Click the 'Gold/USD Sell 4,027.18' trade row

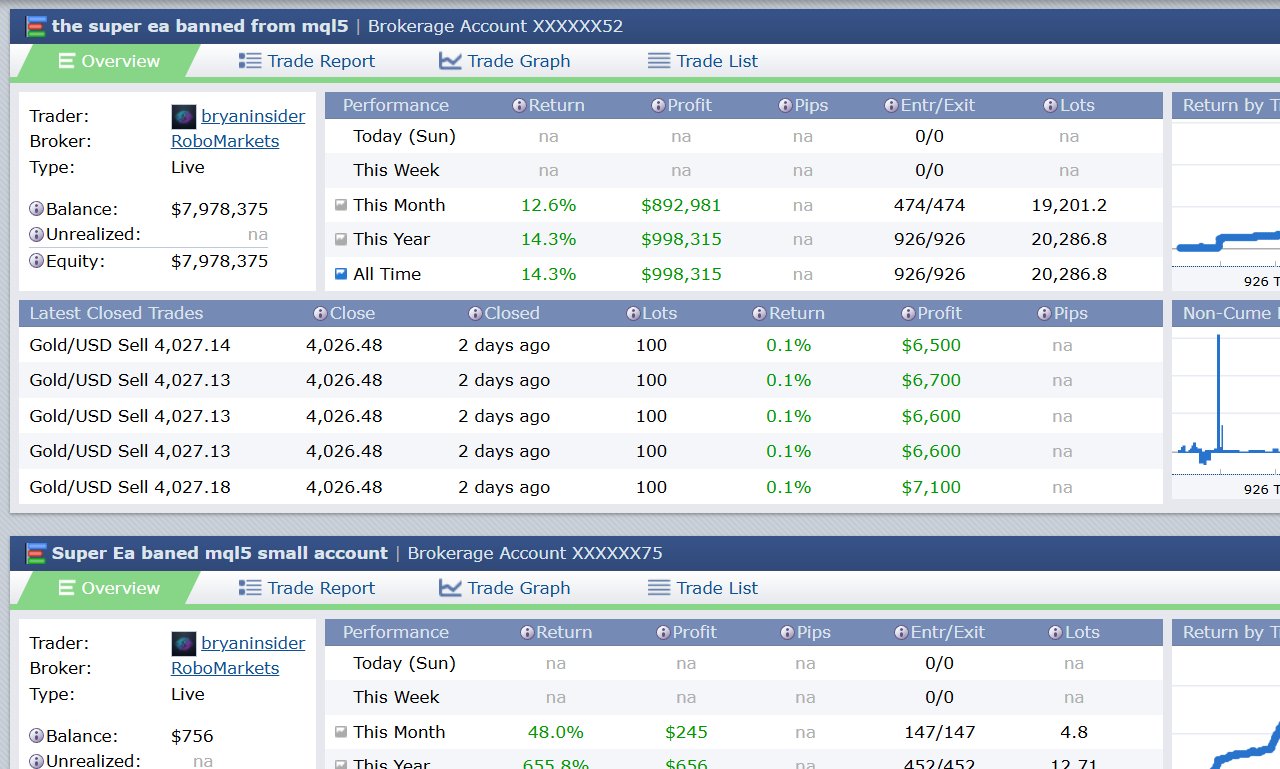(x=591, y=487)
